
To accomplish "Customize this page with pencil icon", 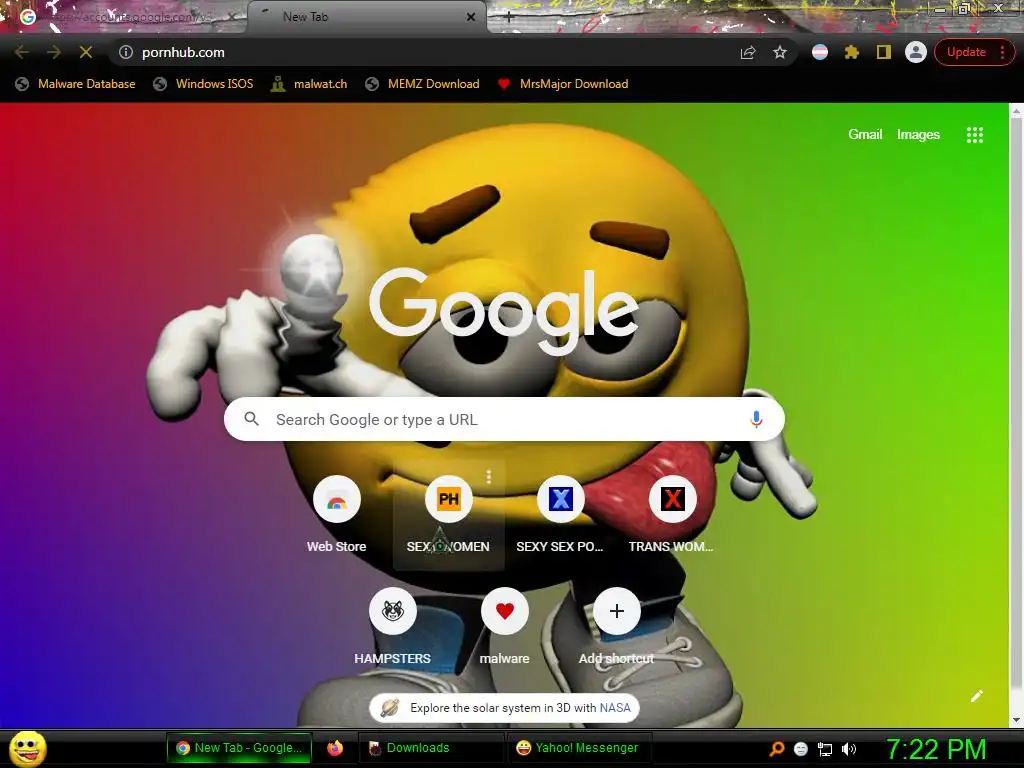I will pyautogui.click(x=976, y=696).
